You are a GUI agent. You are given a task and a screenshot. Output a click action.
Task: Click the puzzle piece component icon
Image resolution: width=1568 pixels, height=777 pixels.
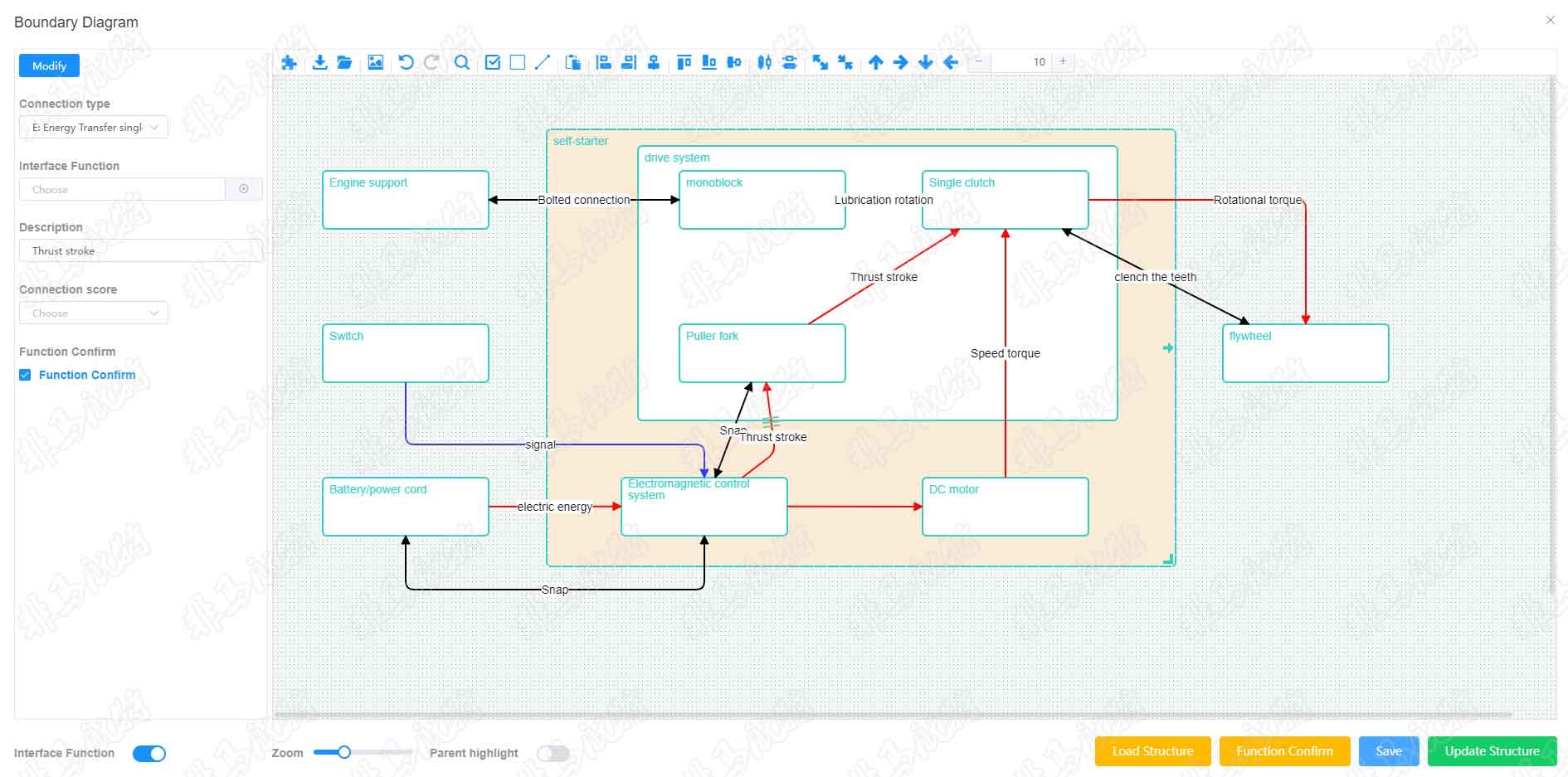click(289, 62)
